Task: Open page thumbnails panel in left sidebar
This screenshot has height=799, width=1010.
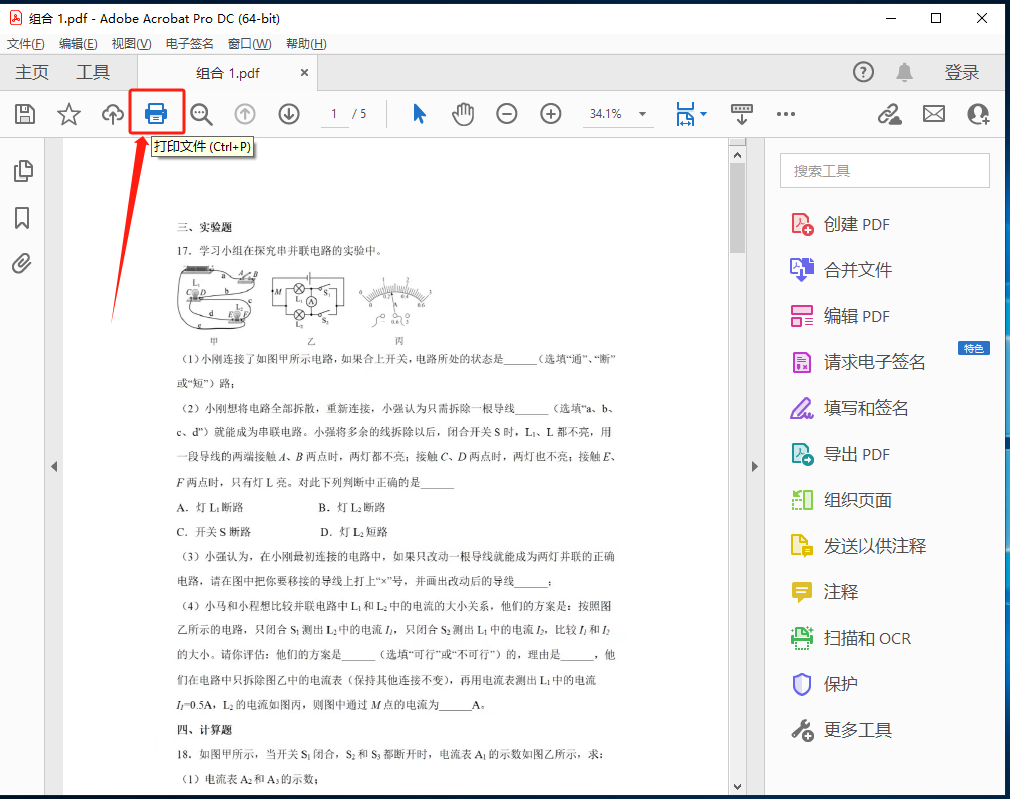Action: pos(22,171)
